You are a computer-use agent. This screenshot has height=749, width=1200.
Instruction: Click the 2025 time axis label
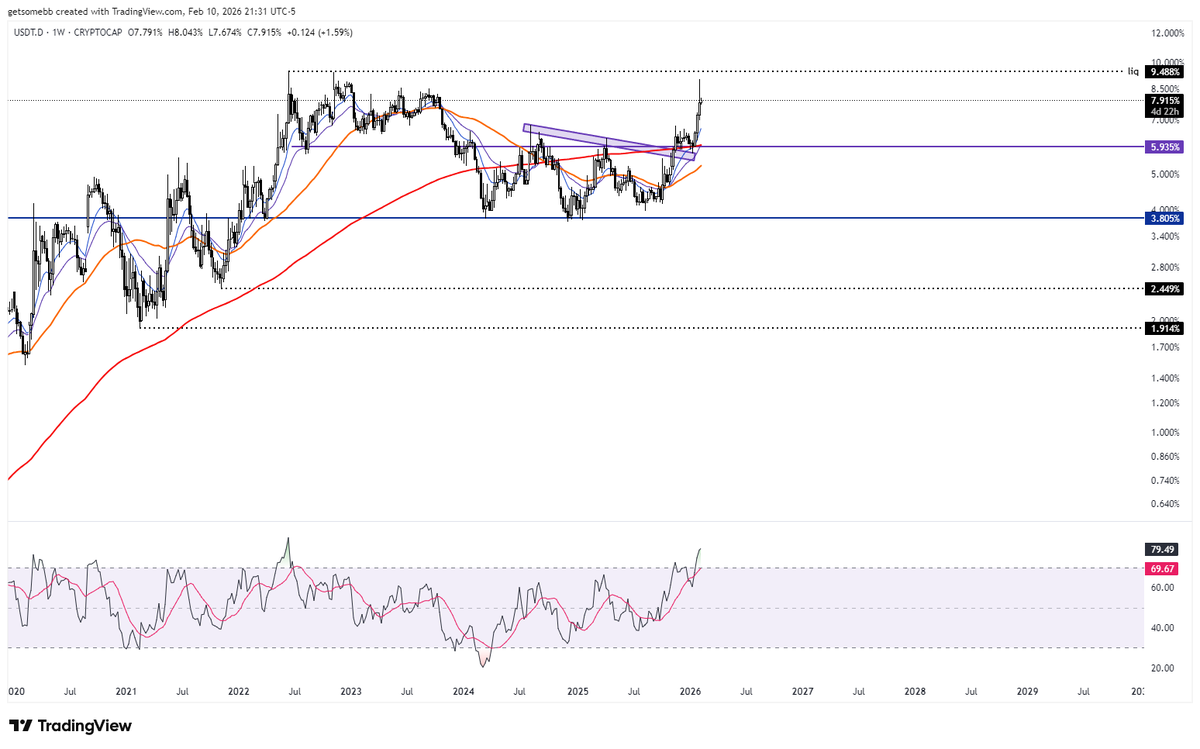tap(577, 691)
